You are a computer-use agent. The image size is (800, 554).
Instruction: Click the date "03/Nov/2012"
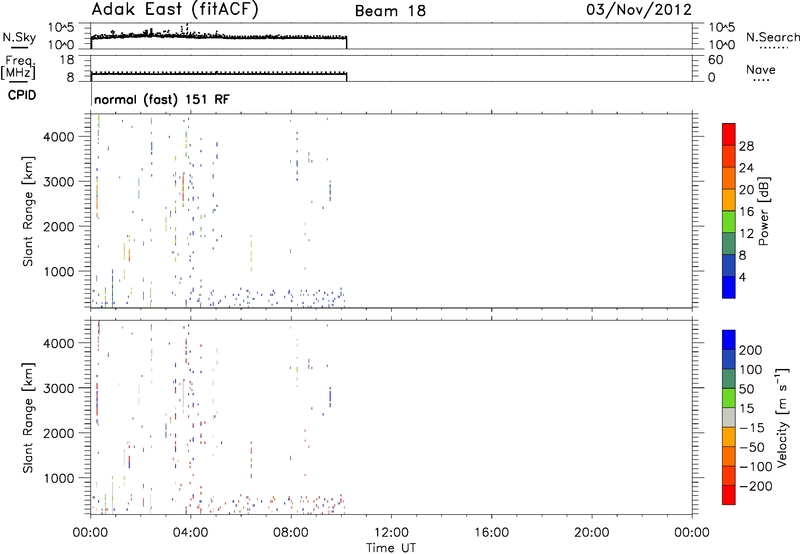pos(639,10)
